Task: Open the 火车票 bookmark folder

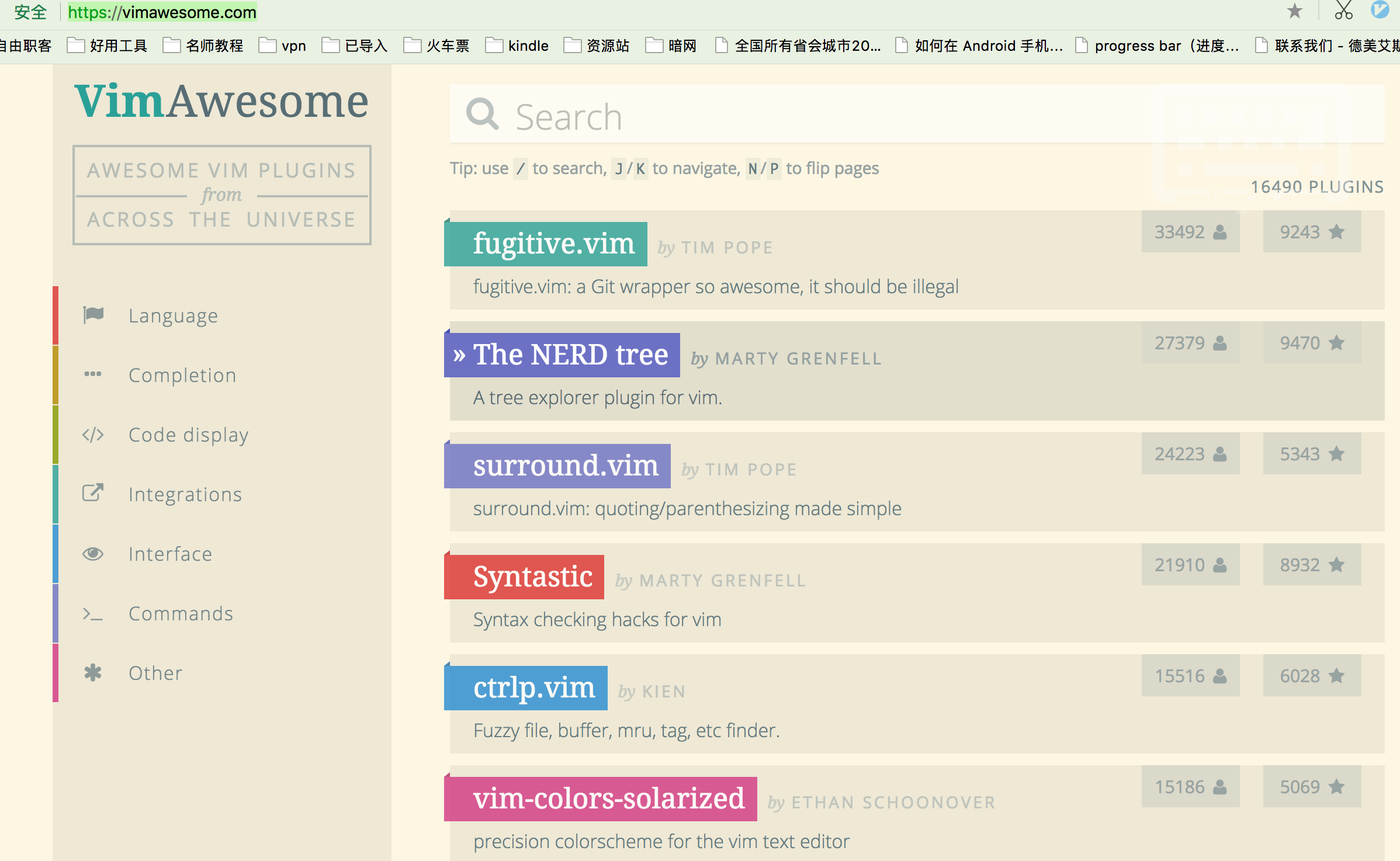Action: click(x=437, y=46)
